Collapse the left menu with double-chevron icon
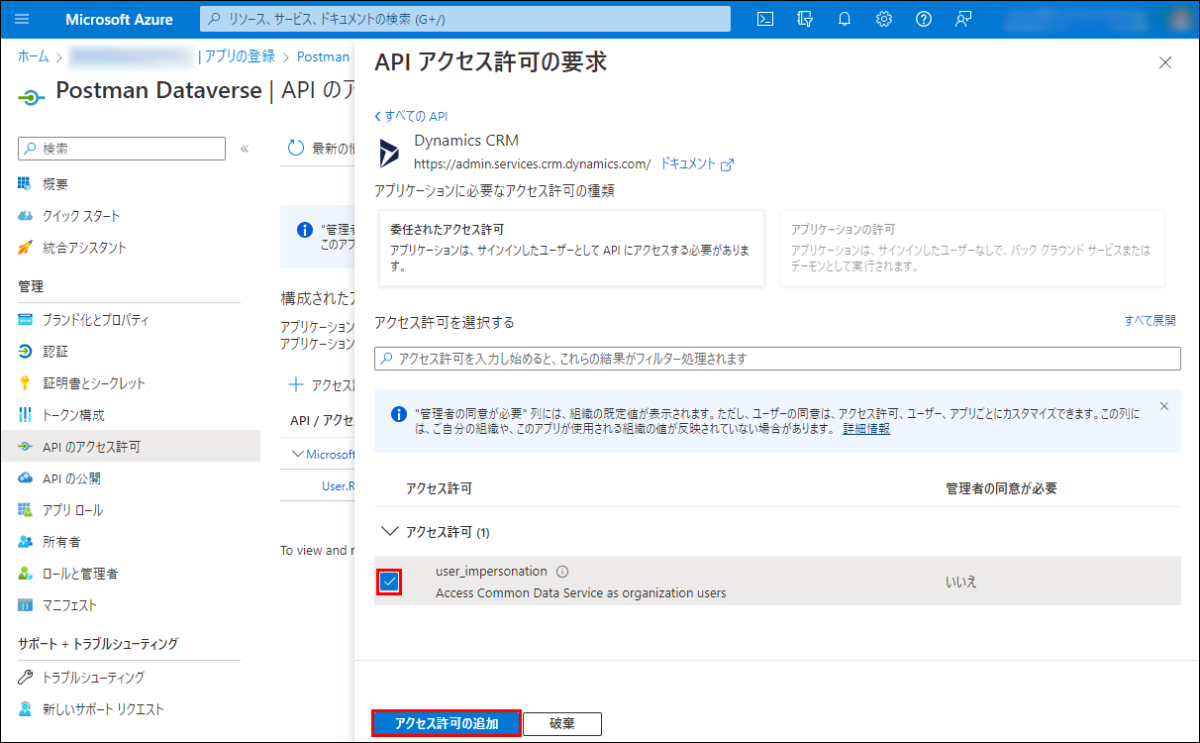 [245, 148]
